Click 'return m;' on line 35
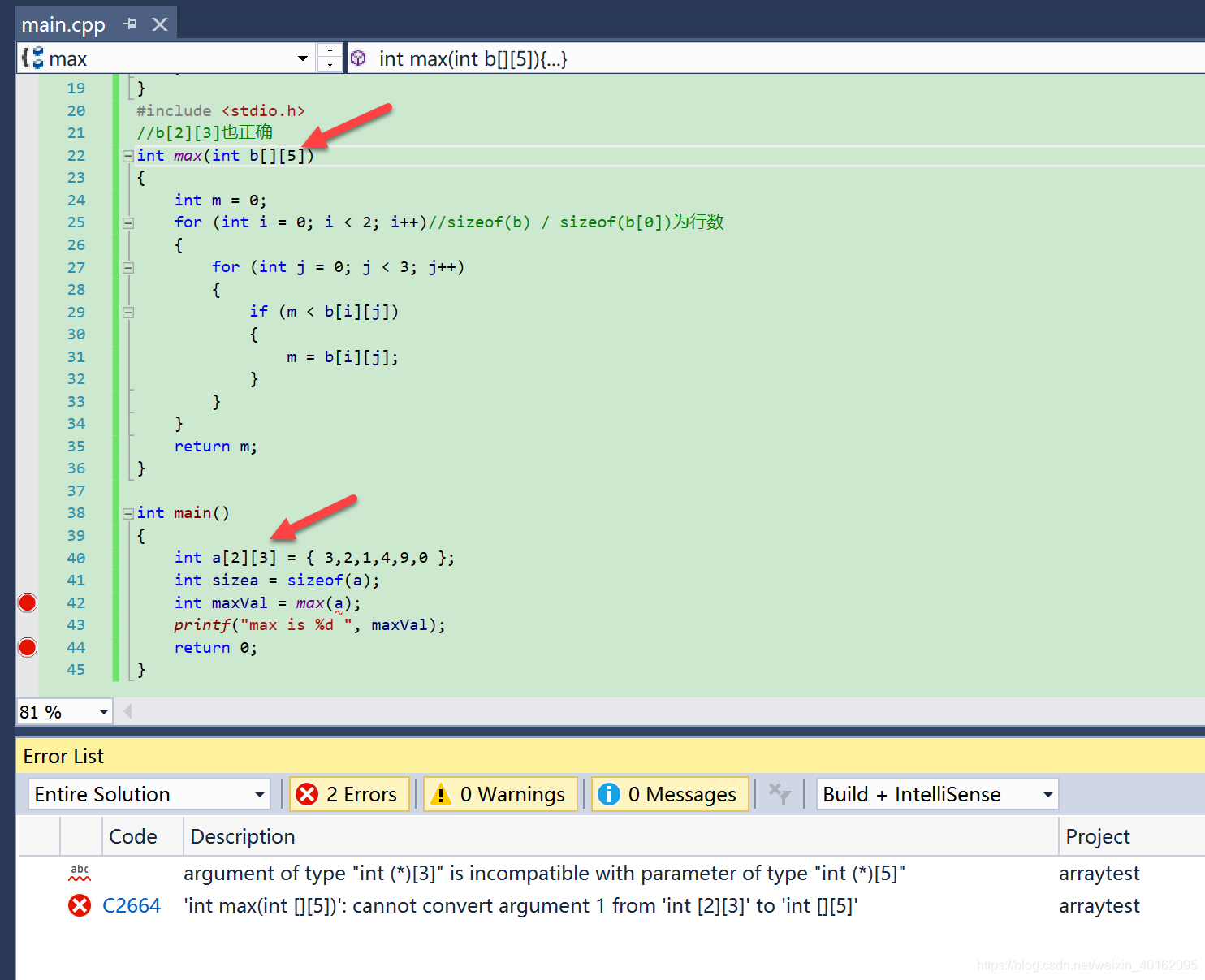 [215, 447]
